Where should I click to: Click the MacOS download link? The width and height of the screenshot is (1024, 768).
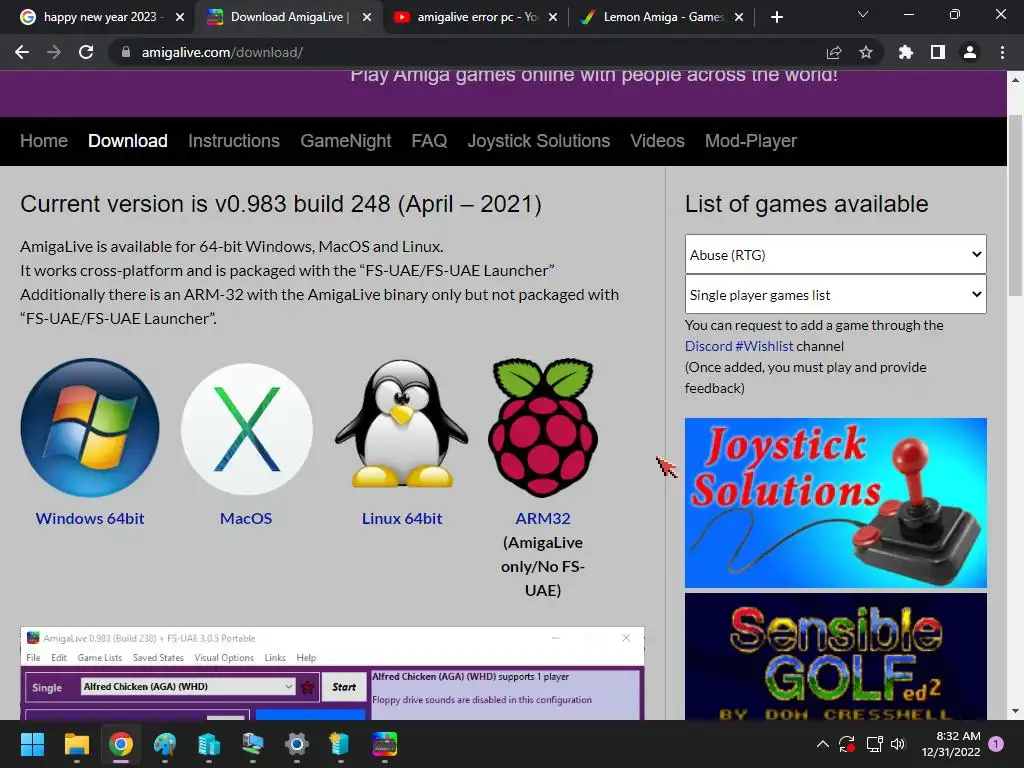pos(246,519)
